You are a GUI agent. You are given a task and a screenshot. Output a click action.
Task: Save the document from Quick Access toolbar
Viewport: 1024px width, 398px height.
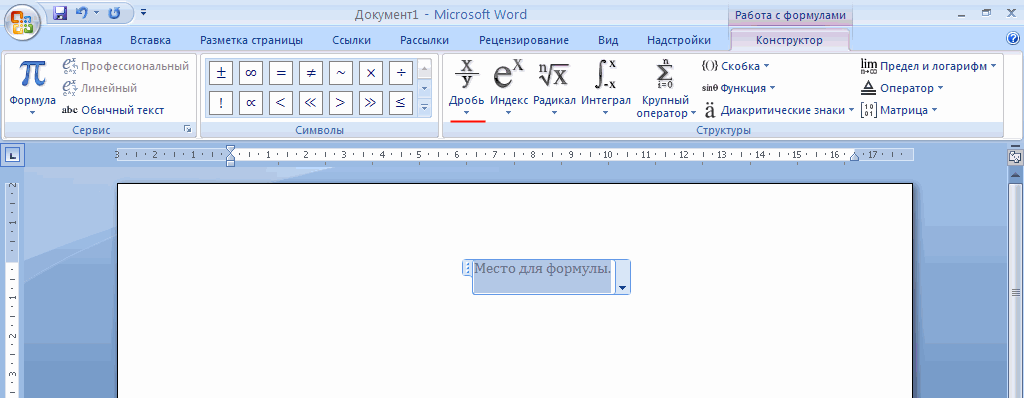(x=59, y=13)
